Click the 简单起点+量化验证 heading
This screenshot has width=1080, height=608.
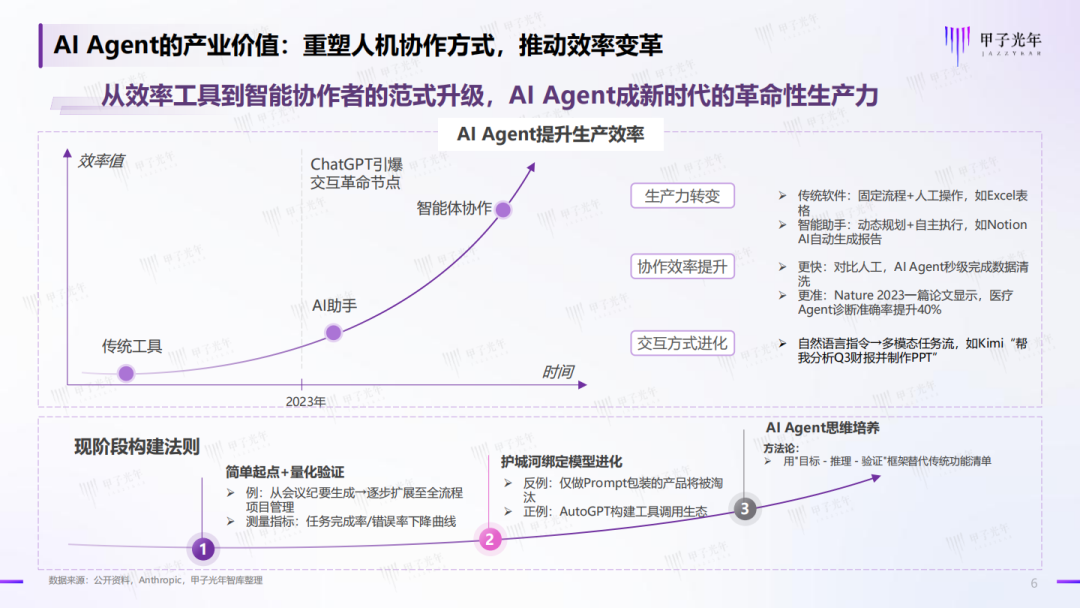point(284,472)
